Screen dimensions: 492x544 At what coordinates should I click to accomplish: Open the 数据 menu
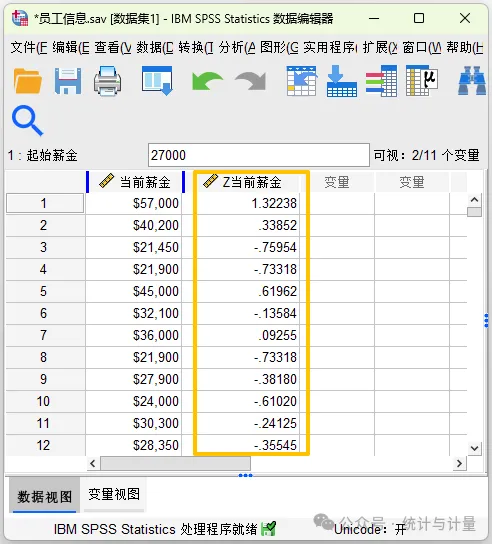click(155, 48)
